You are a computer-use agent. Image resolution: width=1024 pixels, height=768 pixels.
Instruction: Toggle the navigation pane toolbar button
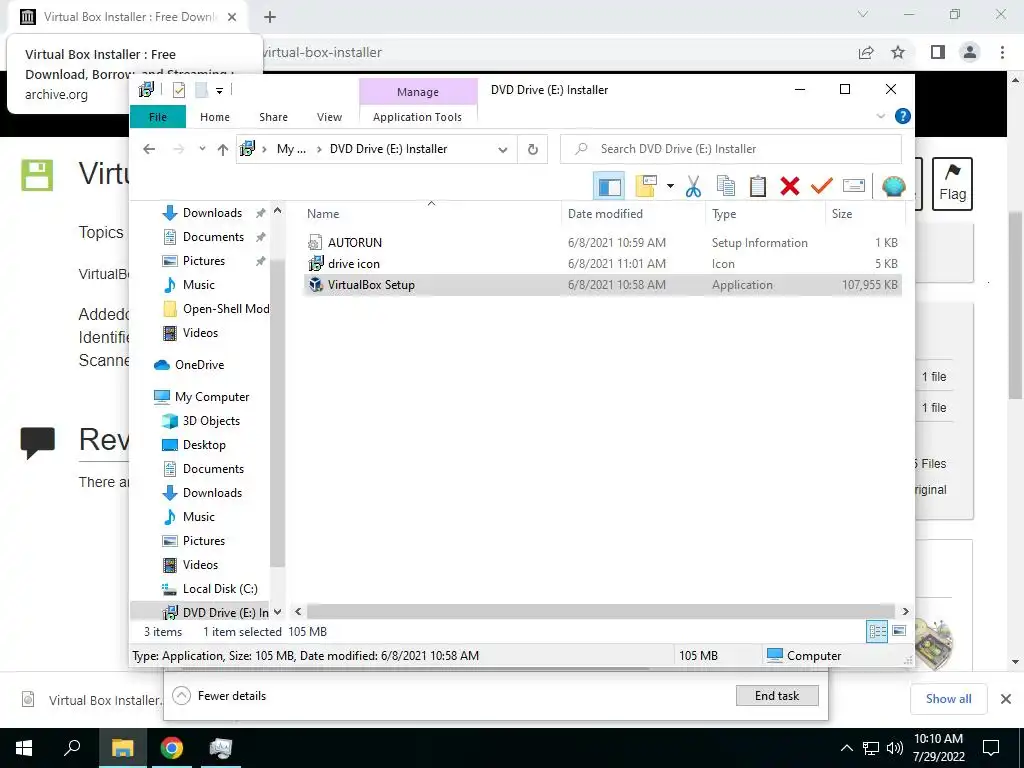point(609,186)
